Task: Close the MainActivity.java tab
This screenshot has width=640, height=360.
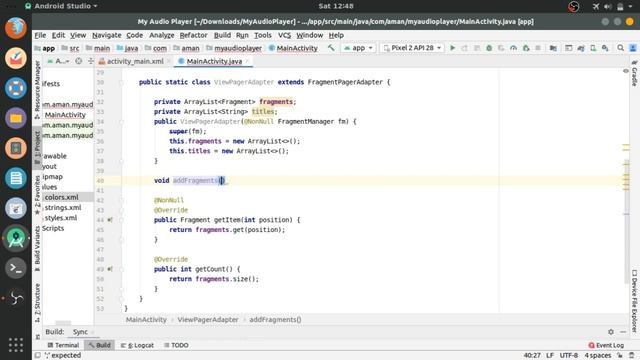Action: click(x=247, y=61)
